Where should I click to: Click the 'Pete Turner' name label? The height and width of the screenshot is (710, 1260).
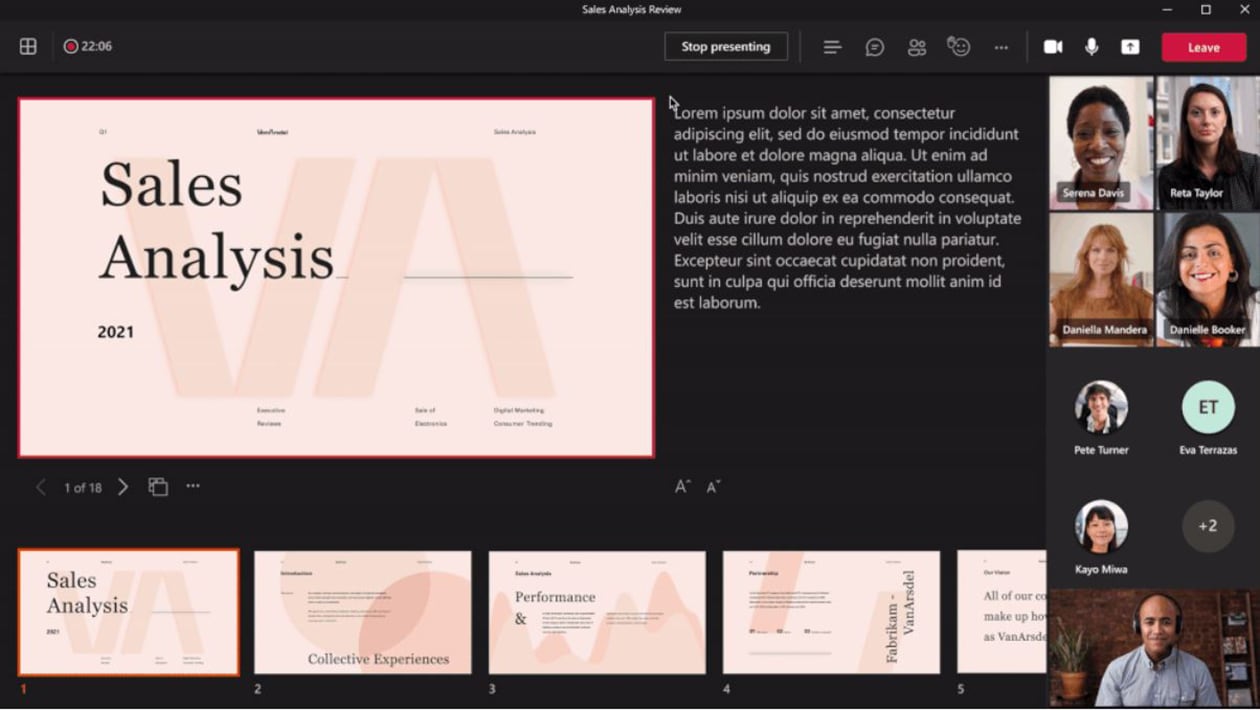point(1101,450)
